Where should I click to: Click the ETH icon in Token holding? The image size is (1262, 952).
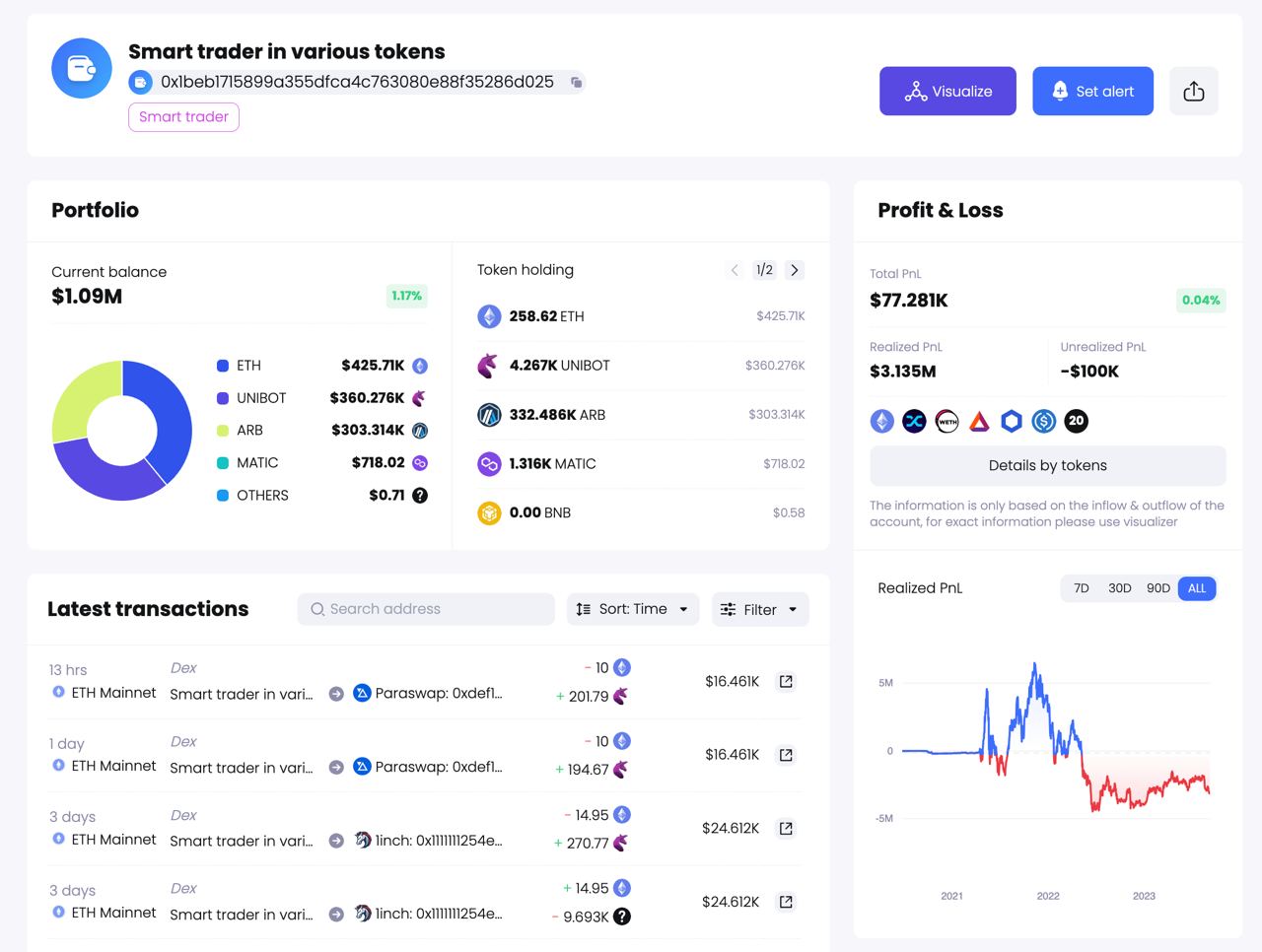(x=489, y=316)
